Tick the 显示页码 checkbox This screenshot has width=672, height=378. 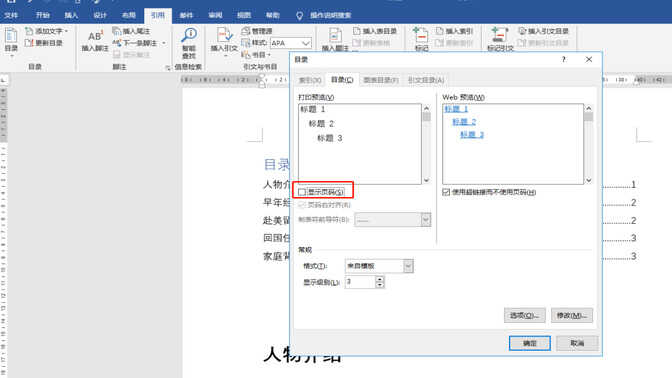302,192
